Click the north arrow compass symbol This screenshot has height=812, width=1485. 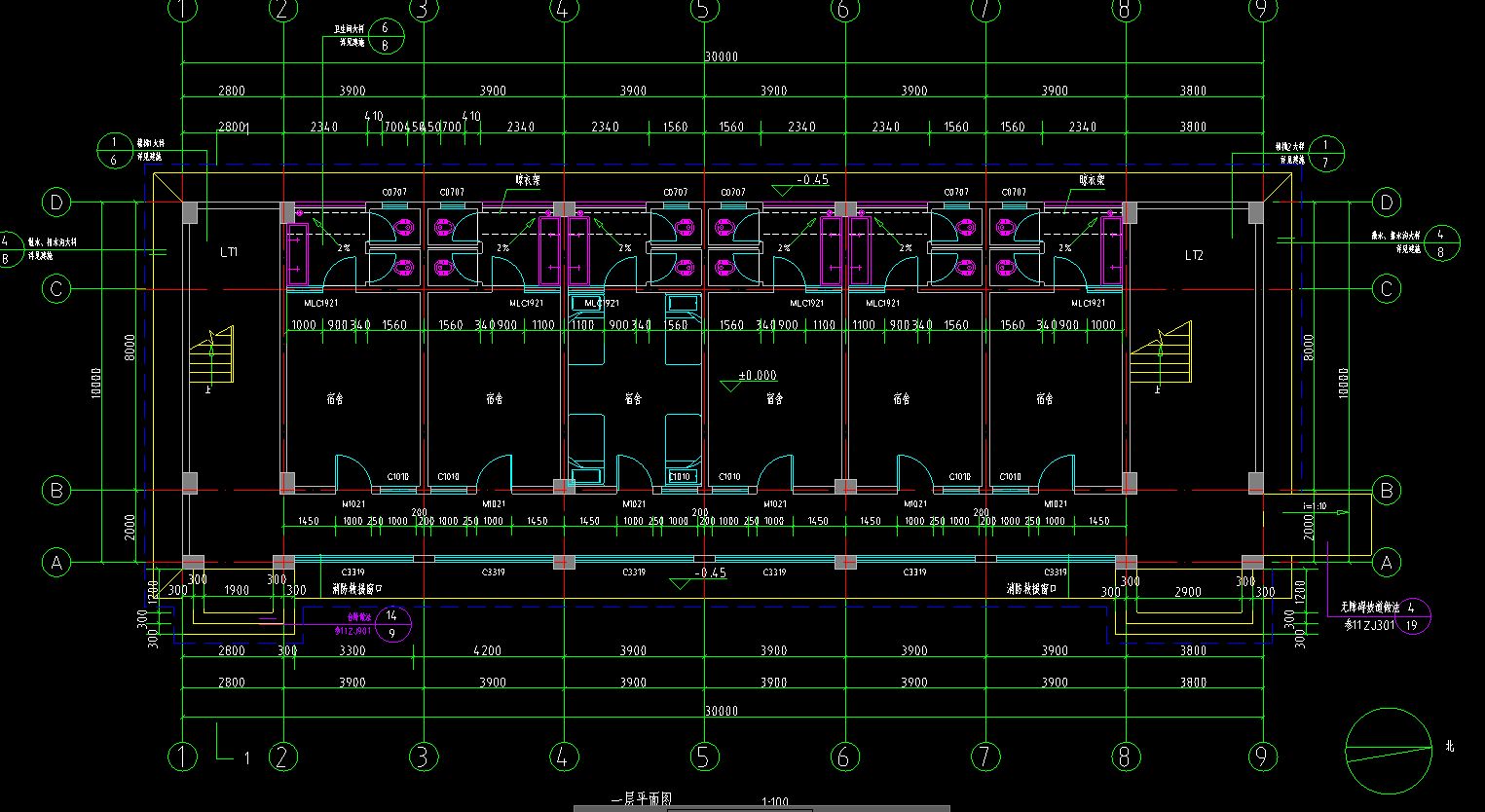pyautogui.click(x=1389, y=750)
